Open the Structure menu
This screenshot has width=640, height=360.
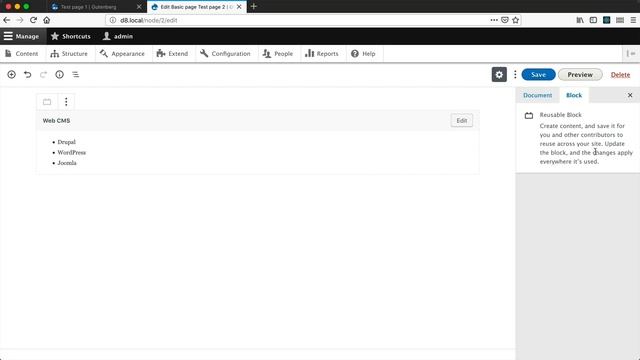pos(69,53)
